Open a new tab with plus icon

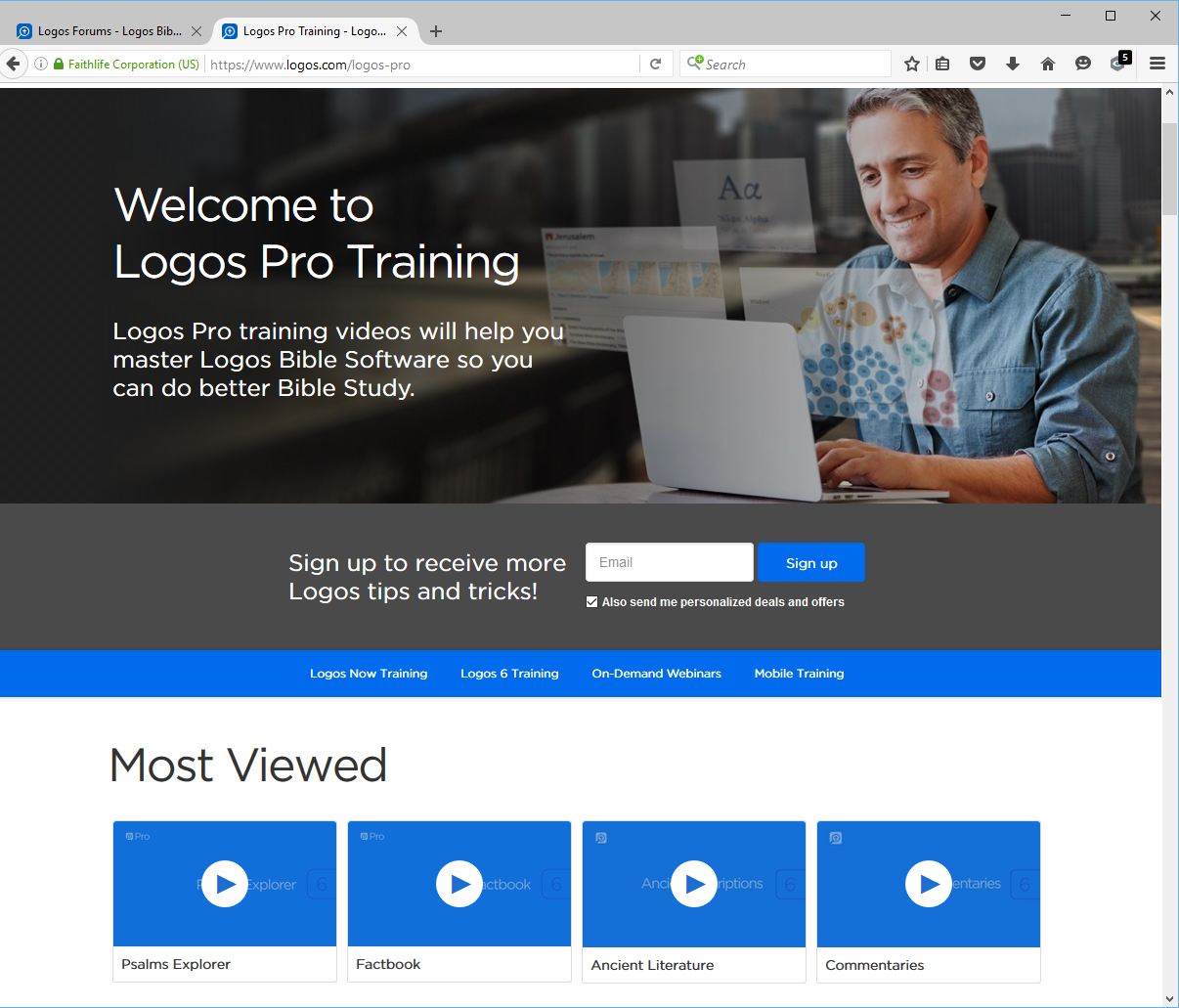pyautogui.click(x=436, y=31)
